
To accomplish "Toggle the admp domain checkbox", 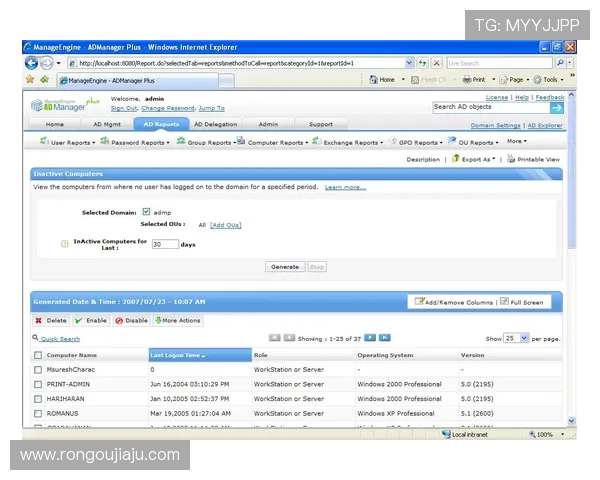I will pos(146,212).
